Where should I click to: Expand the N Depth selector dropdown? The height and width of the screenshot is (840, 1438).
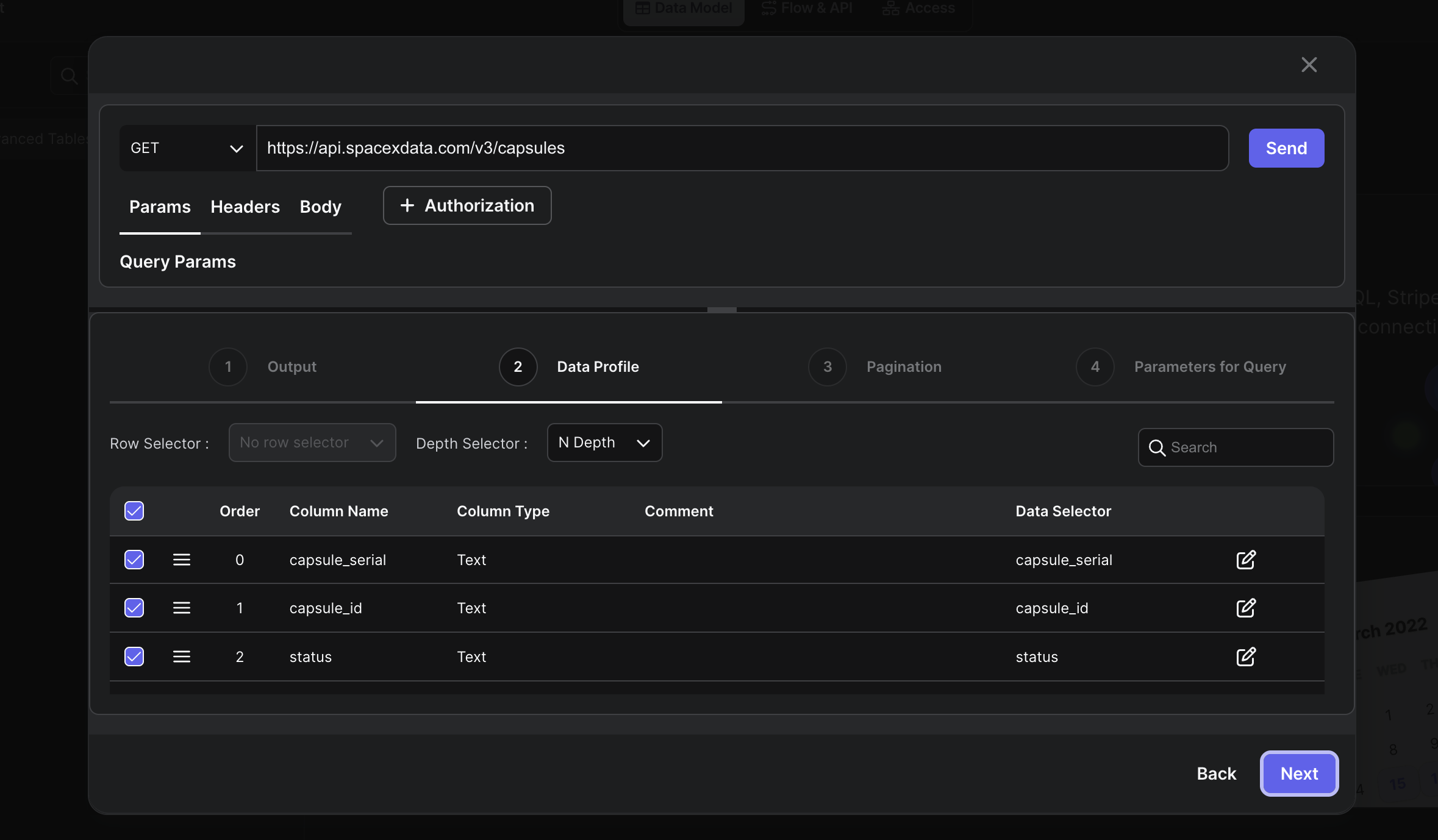(604, 443)
